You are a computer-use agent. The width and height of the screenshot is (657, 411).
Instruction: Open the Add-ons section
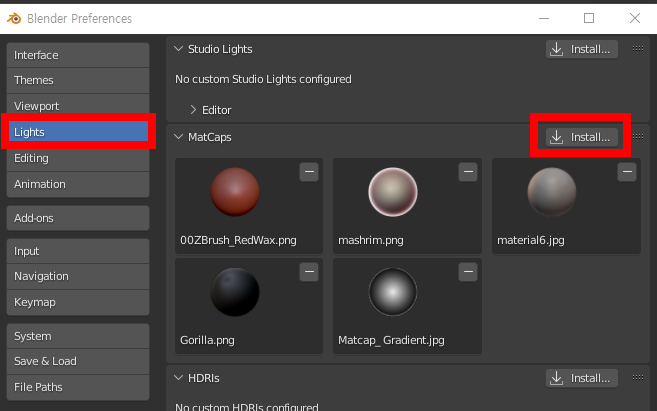click(x=78, y=218)
